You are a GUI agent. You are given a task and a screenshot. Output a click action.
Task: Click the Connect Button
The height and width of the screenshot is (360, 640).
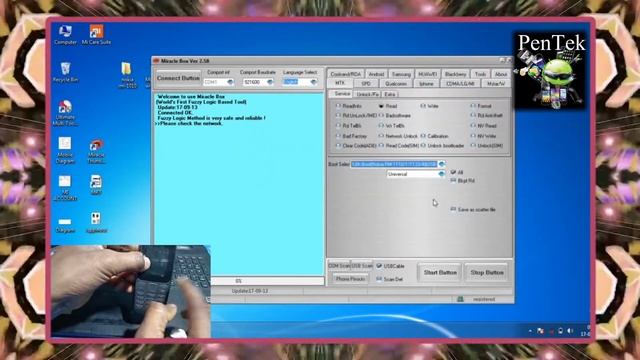click(178, 78)
